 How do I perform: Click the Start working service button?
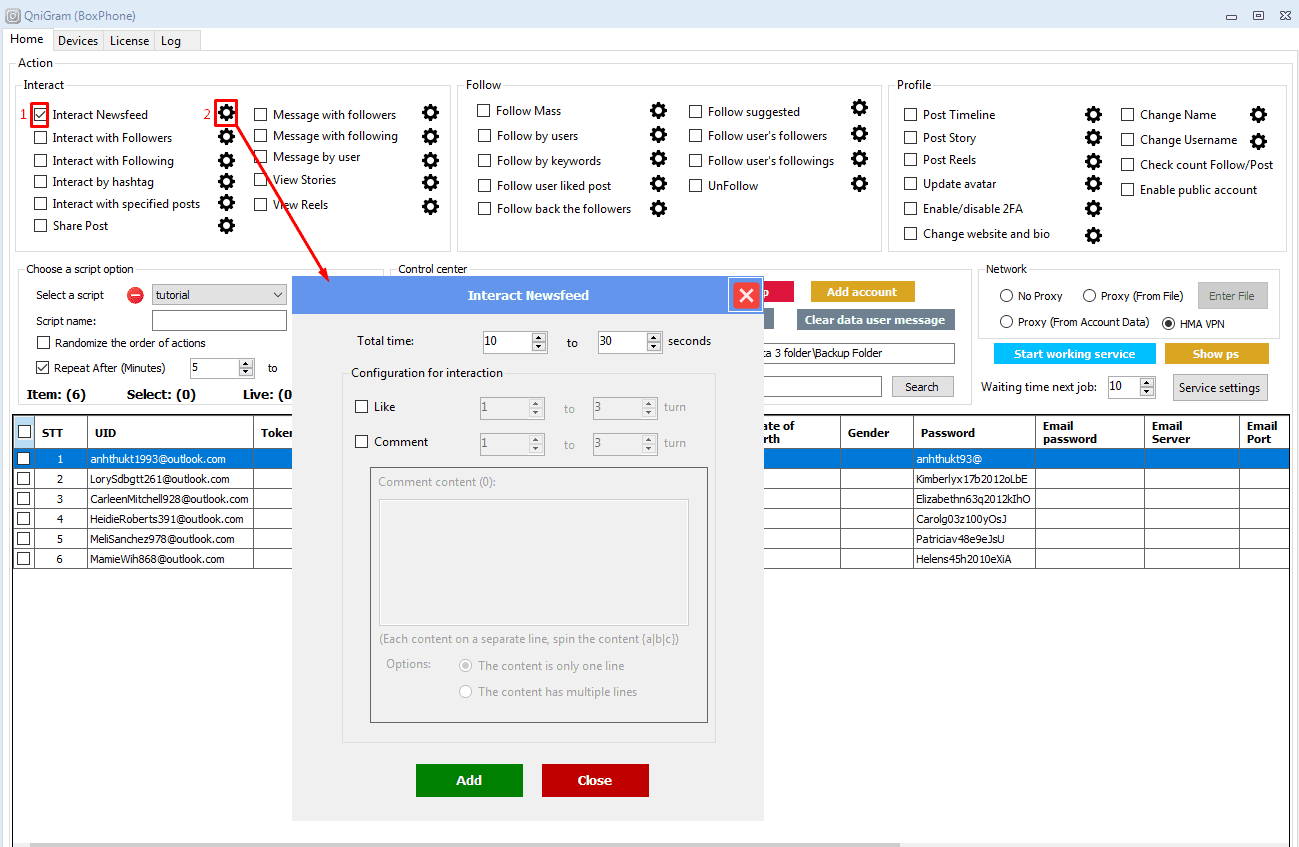pyautogui.click(x=1074, y=354)
